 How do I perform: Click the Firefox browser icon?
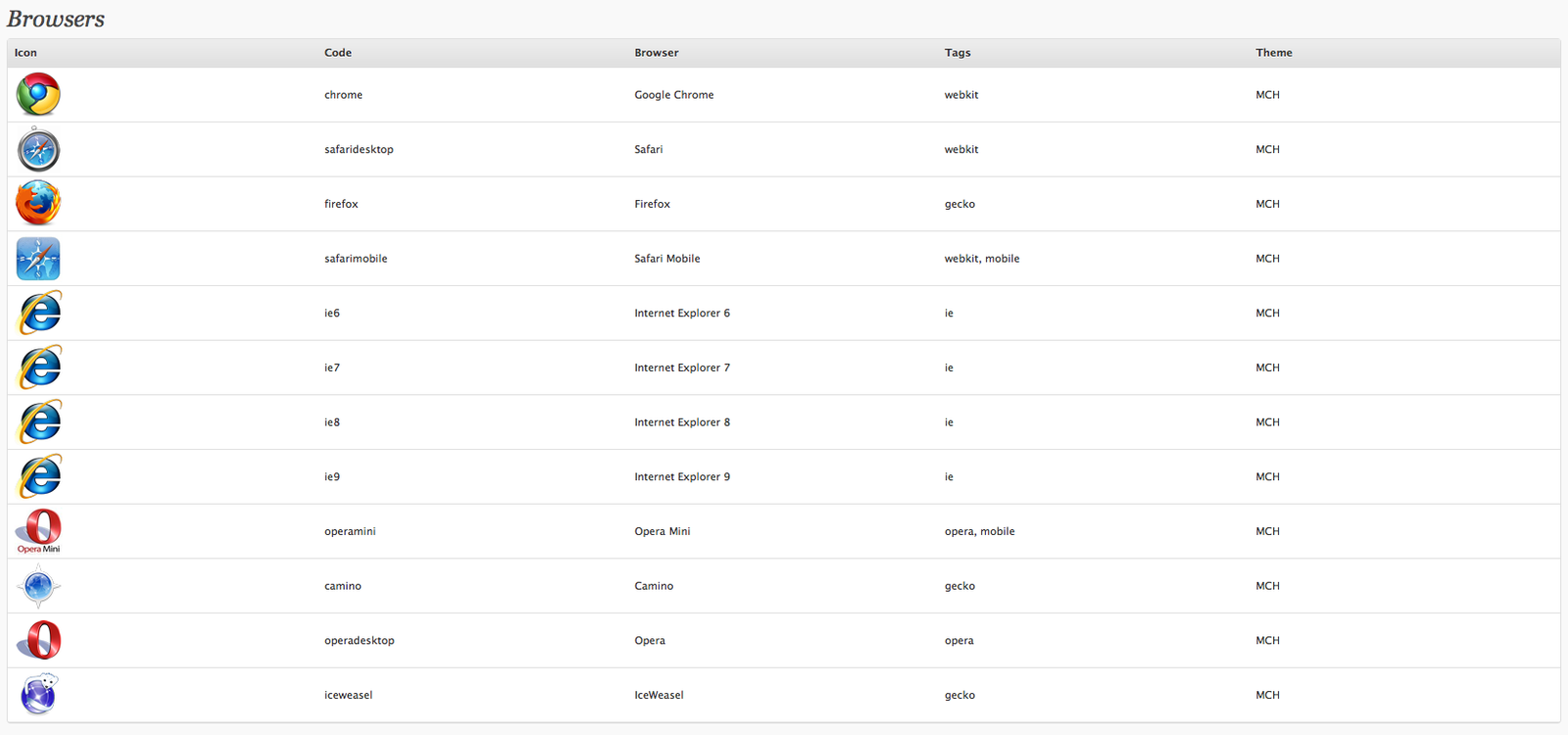pyautogui.click(x=38, y=204)
